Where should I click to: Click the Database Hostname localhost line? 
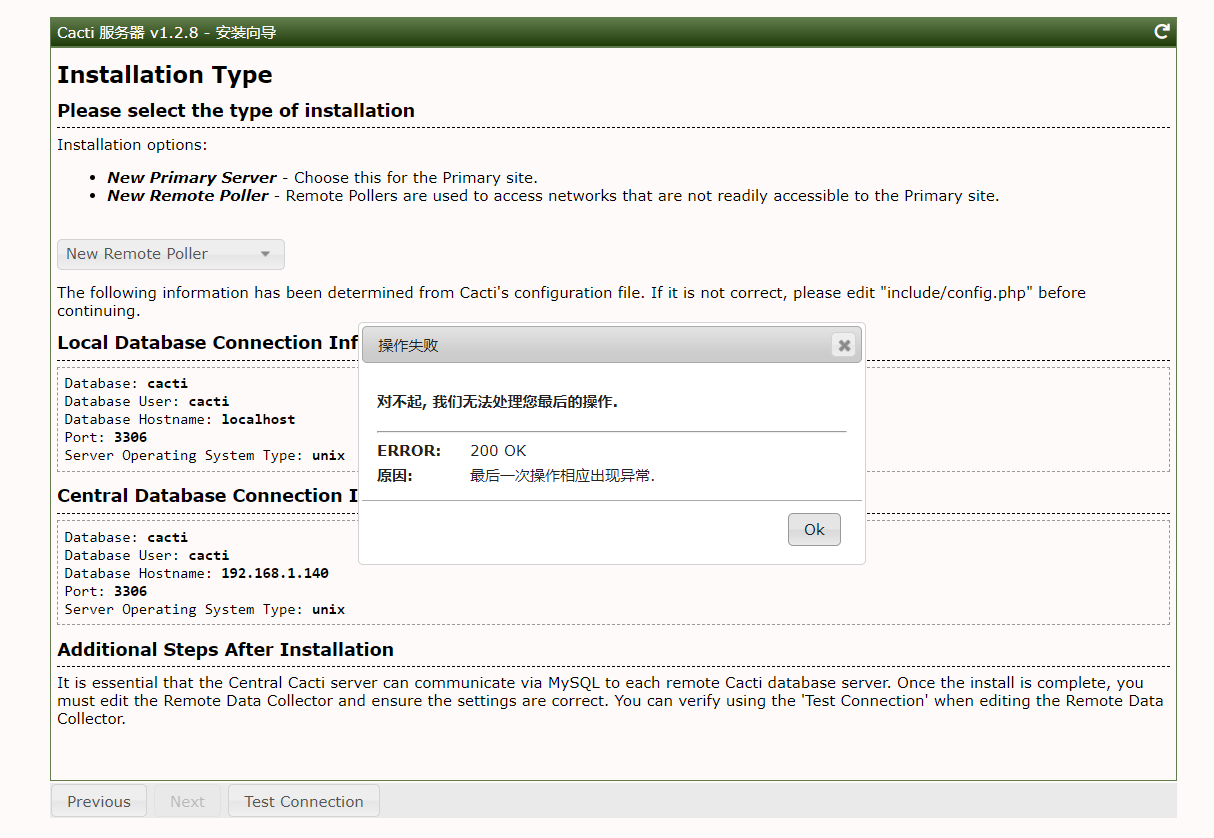pyautogui.click(x=180, y=419)
